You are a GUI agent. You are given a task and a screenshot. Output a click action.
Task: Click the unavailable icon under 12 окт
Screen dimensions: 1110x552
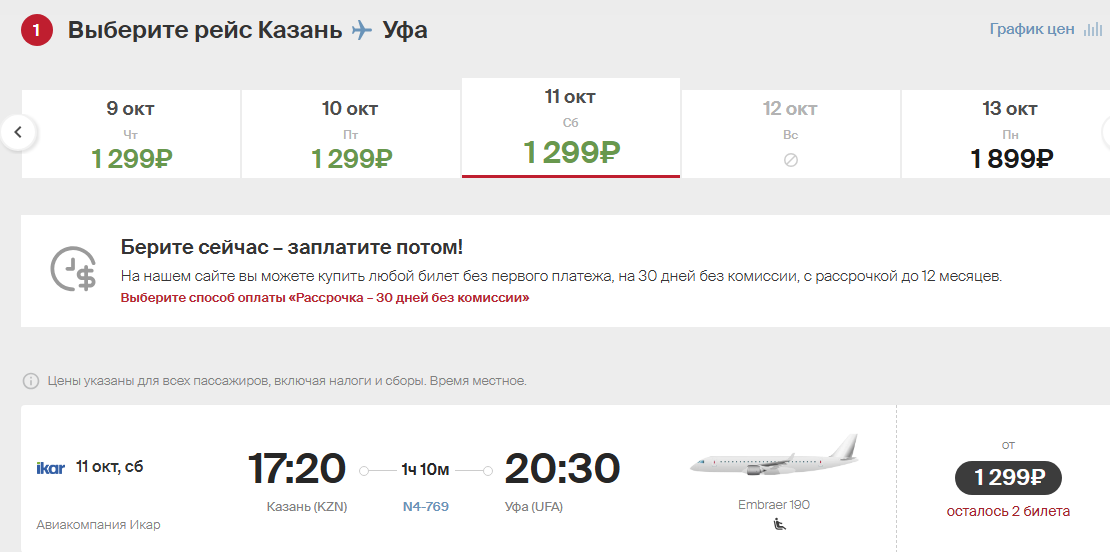point(791,160)
